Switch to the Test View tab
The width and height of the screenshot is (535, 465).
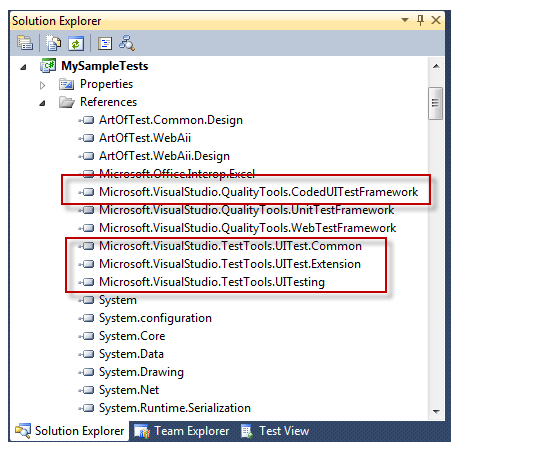pyautogui.click(x=275, y=431)
